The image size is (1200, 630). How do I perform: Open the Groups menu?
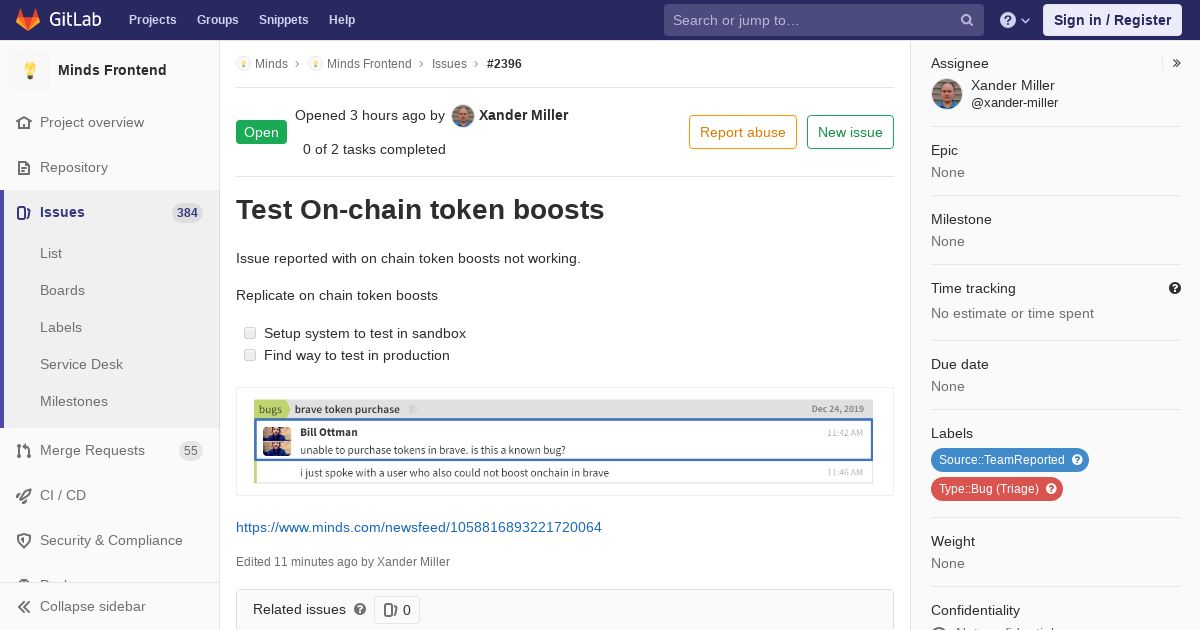[x=218, y=20]
